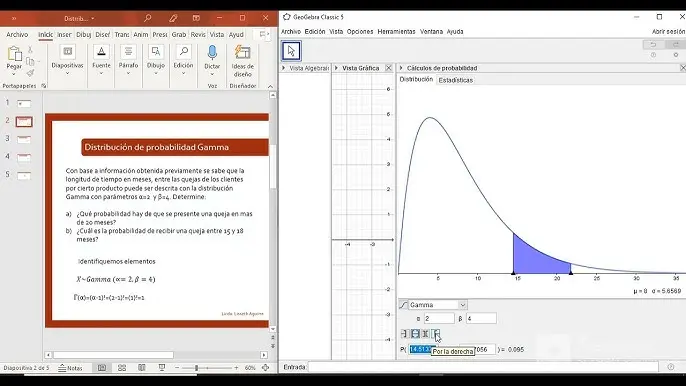This screenshot has width=686, height=386.
Task: Click the GeoGebra Entrada input bar
Action: tap(483, 367)
